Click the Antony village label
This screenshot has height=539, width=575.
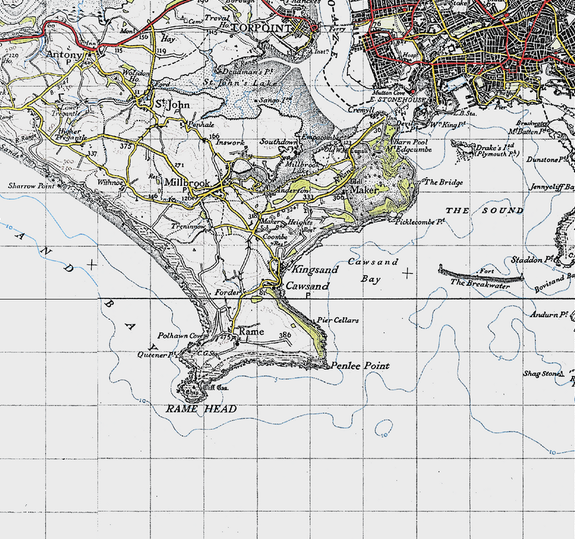tap(65, 55)
